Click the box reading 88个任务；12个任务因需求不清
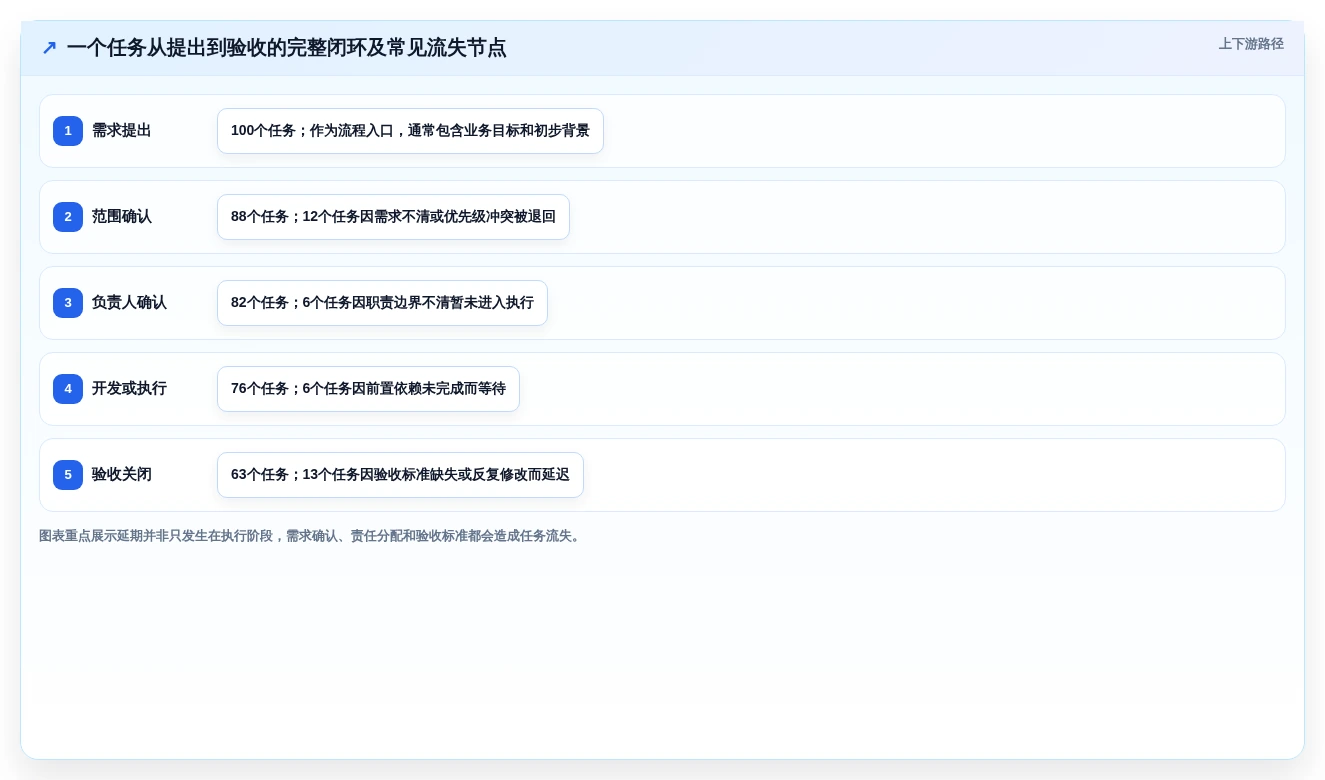The width and height of the screenshot is (1325, 780). [393, 217]
